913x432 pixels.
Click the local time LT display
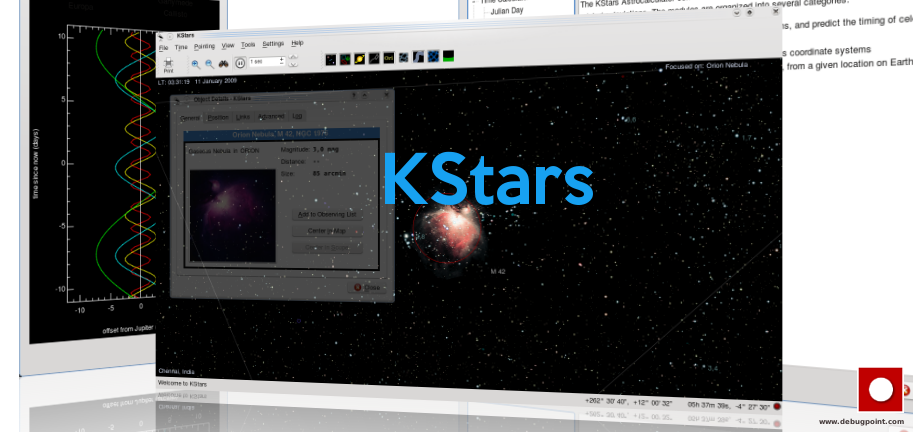174,82
